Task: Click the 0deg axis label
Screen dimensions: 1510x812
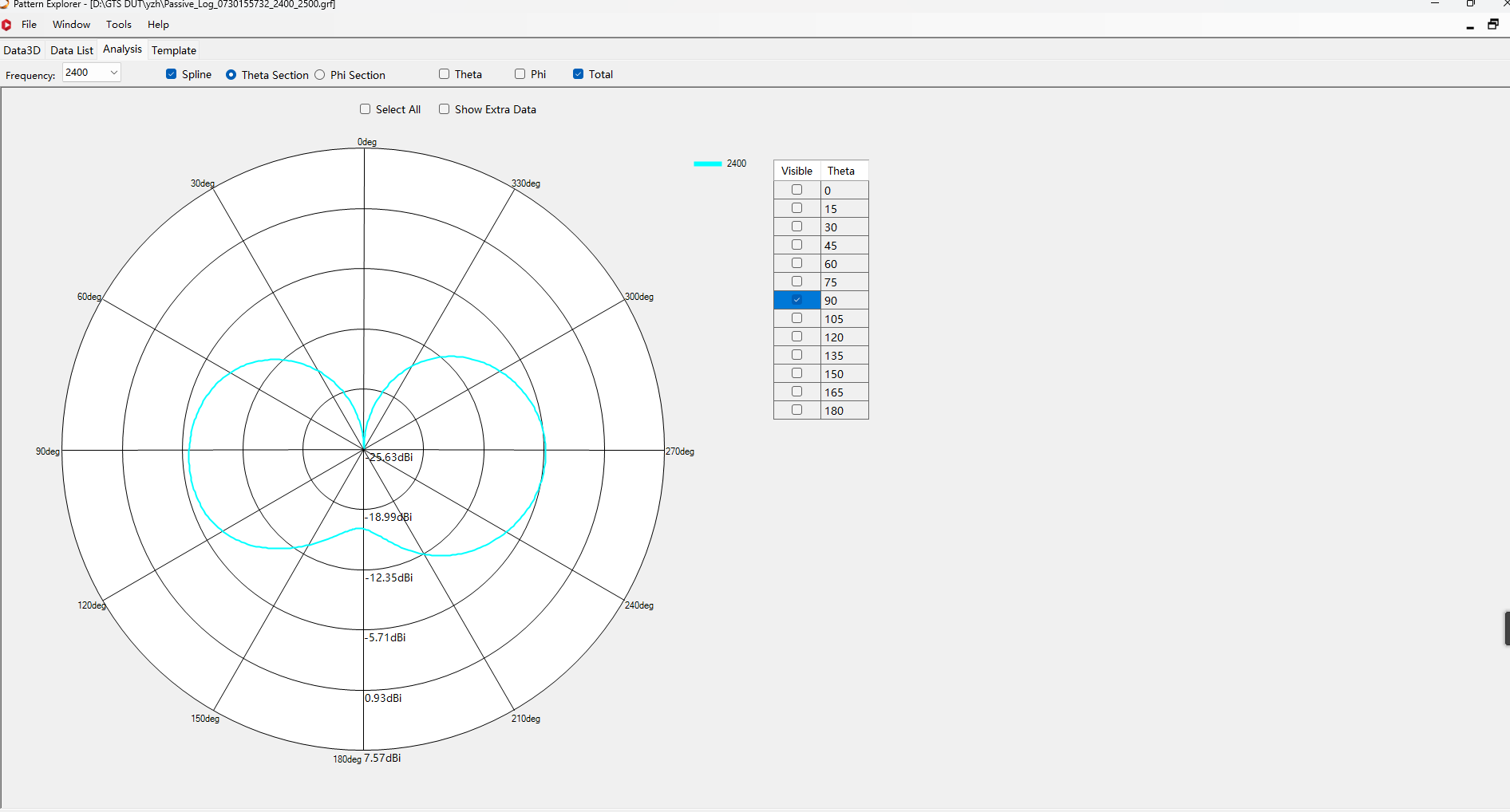Action: [367, 142]
